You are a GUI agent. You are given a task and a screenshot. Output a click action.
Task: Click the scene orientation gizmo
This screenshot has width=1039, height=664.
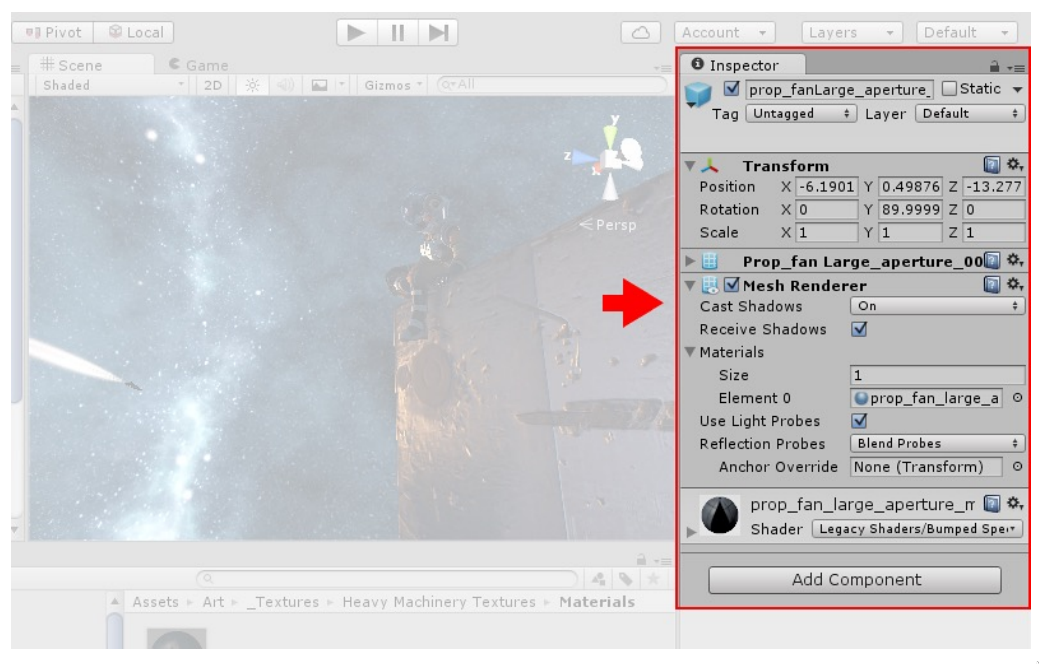point(610,158)
